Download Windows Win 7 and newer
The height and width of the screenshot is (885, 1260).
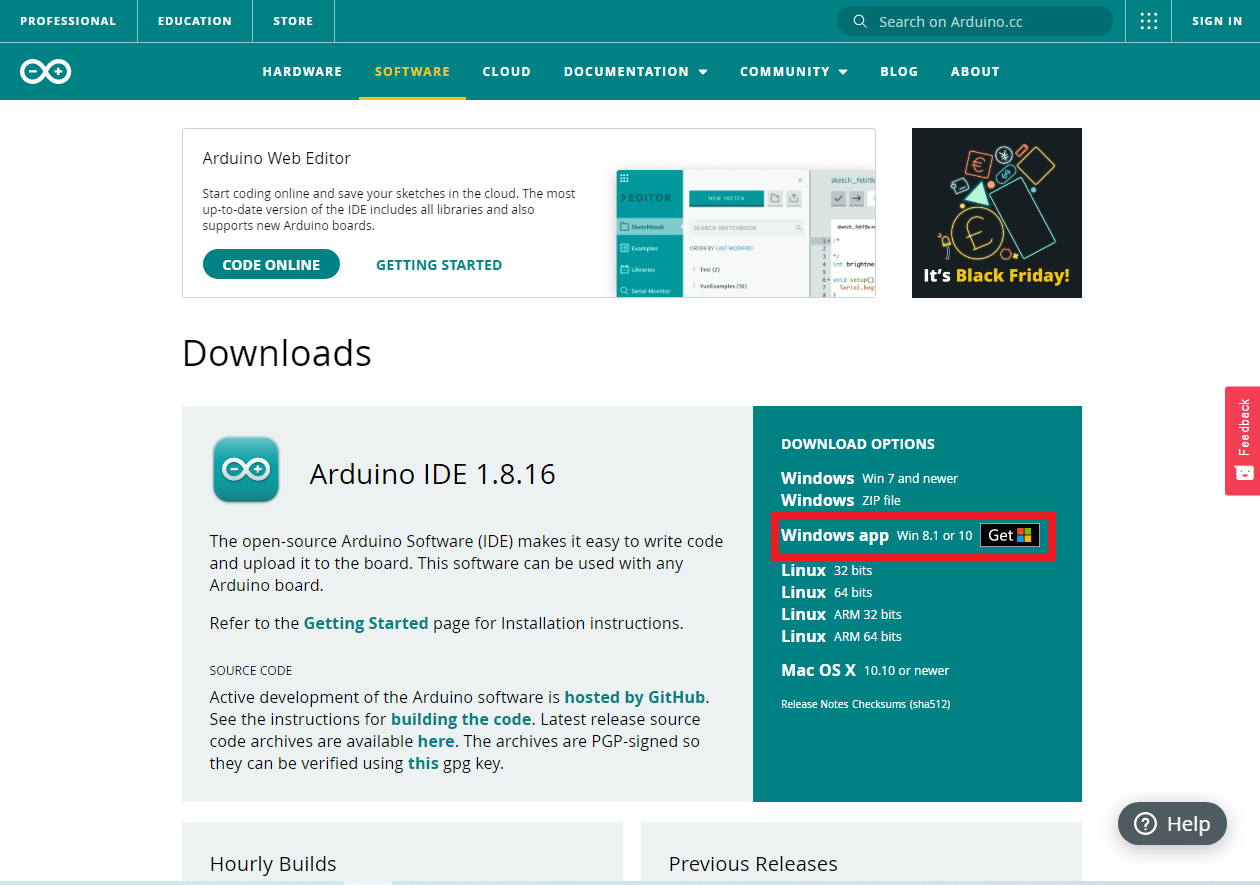(x=869, y=478)
